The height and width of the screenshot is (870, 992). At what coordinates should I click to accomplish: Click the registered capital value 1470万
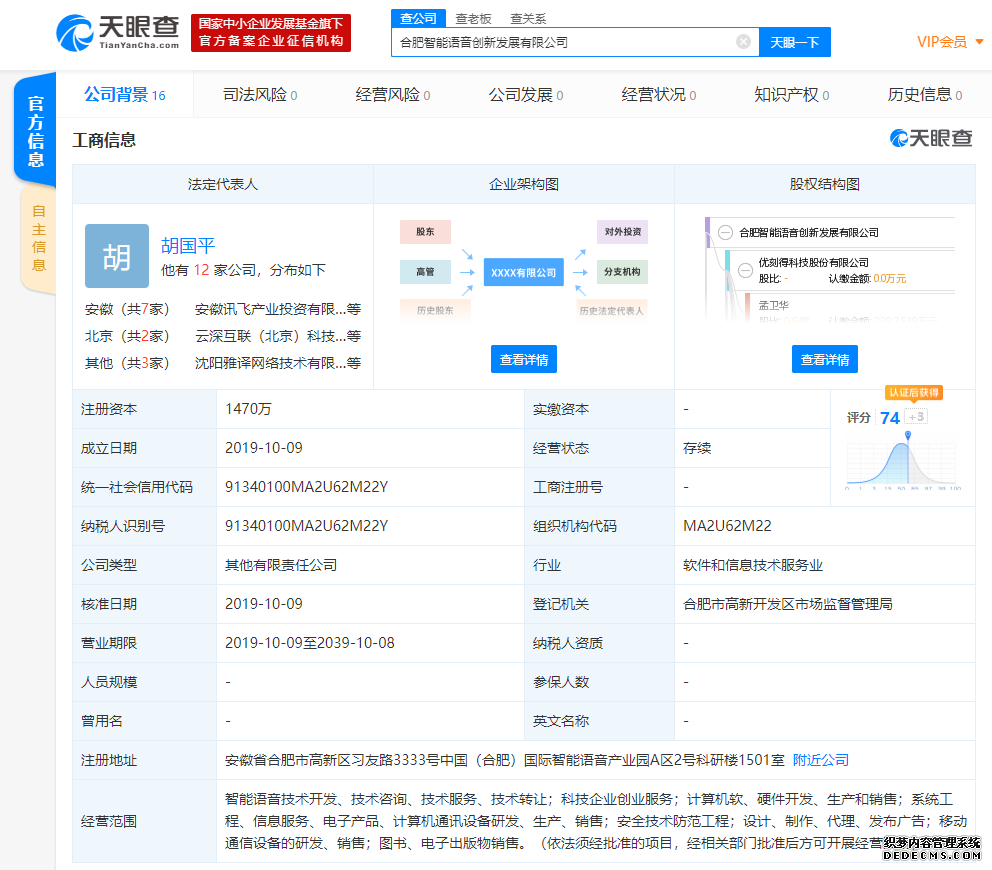pyautogui.click(x=248, y=409)
